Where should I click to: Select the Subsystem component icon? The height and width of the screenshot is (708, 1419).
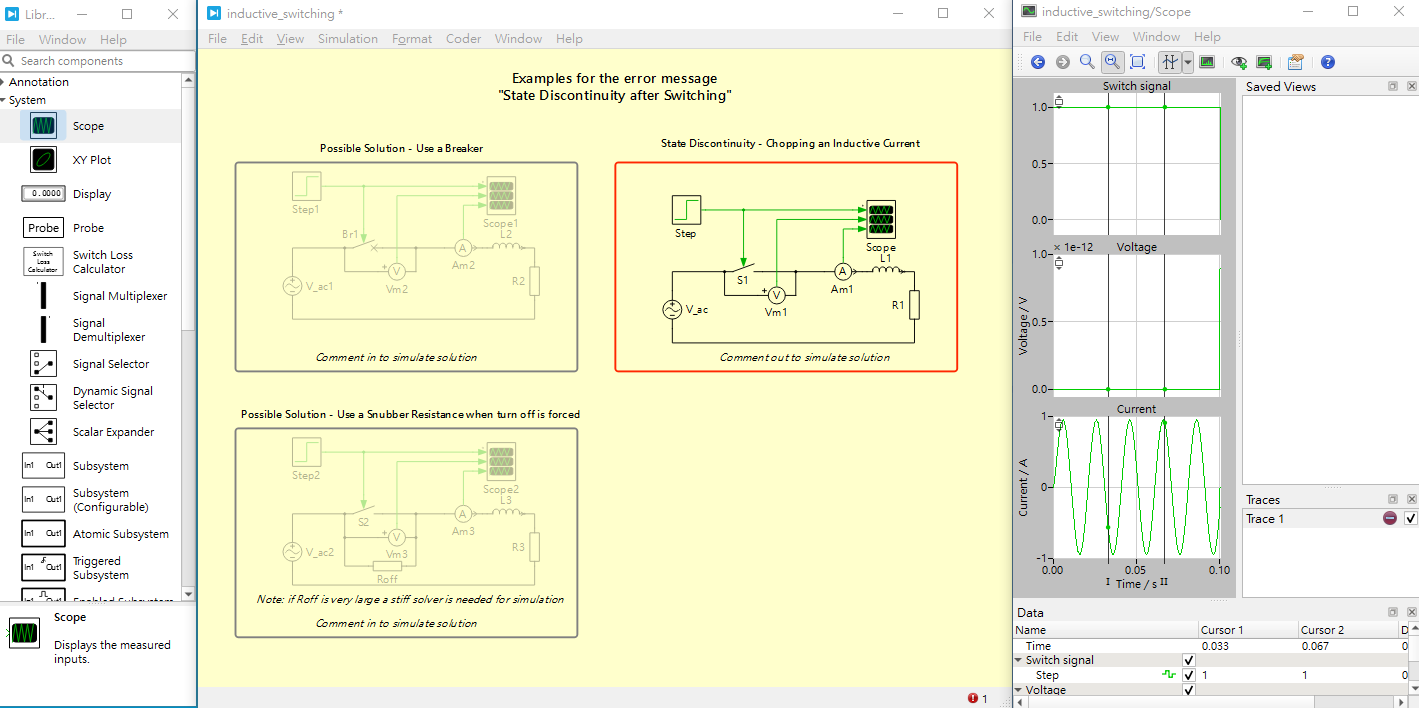coord(43,466)
